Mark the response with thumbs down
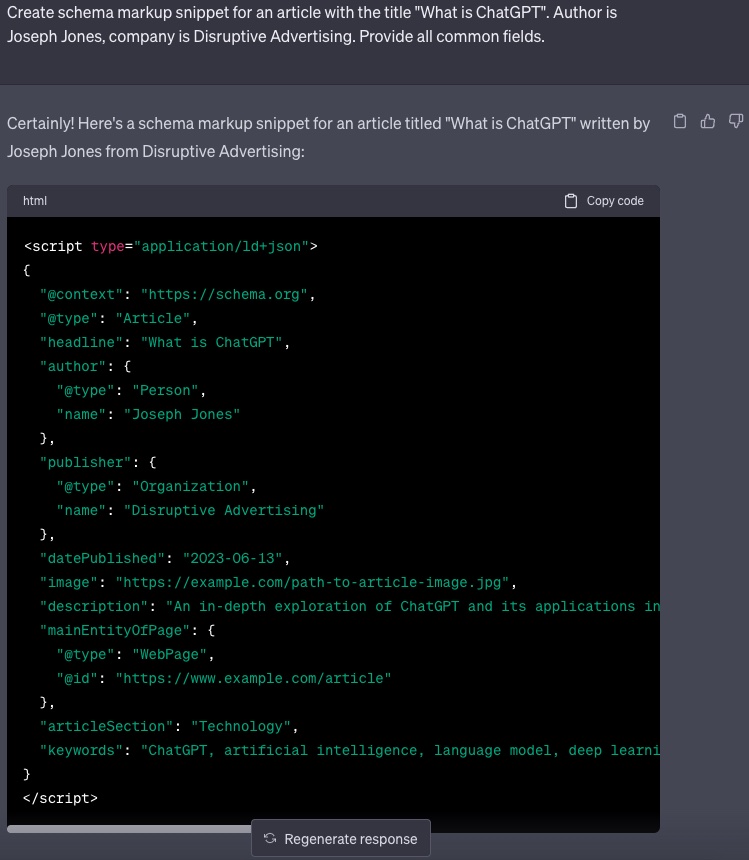Screen dimensions: 749x860 point(736,122)
